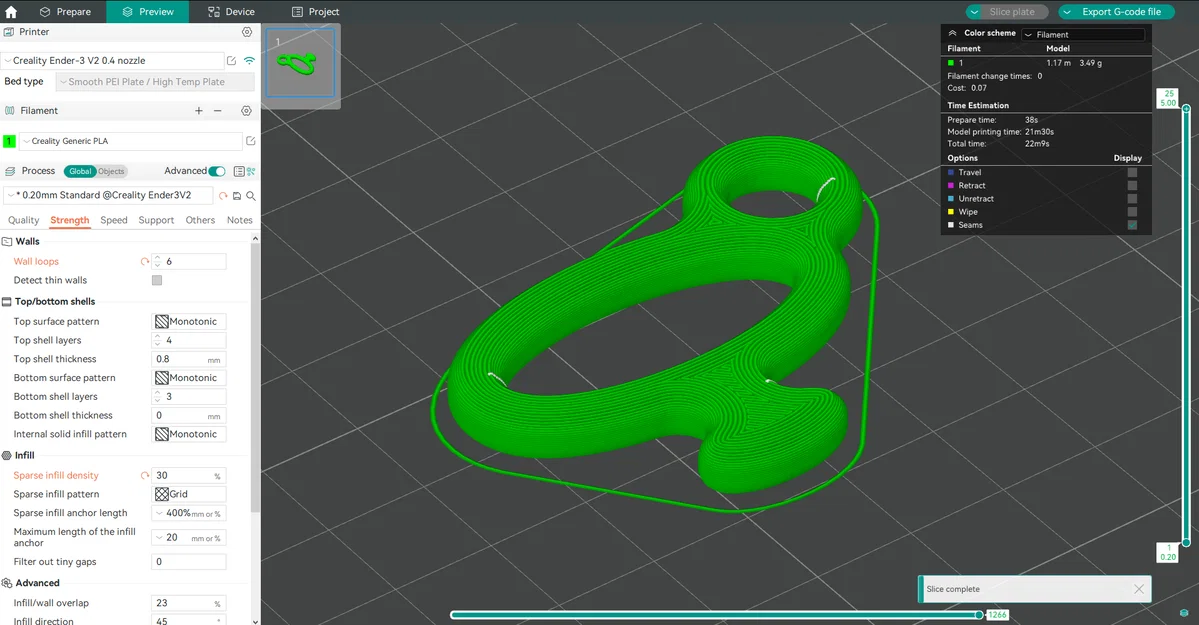Click the Top surface pattern Monotonic icon
The image size is (1199, 625).
pyautogui.click(x=161, y=322)
